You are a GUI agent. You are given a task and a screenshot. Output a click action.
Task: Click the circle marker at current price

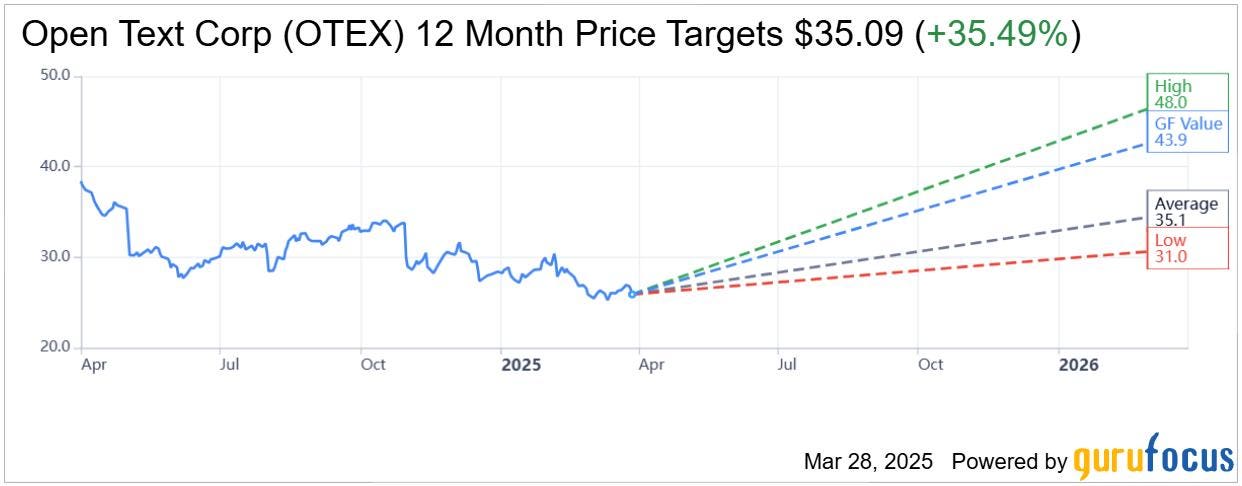631,293
